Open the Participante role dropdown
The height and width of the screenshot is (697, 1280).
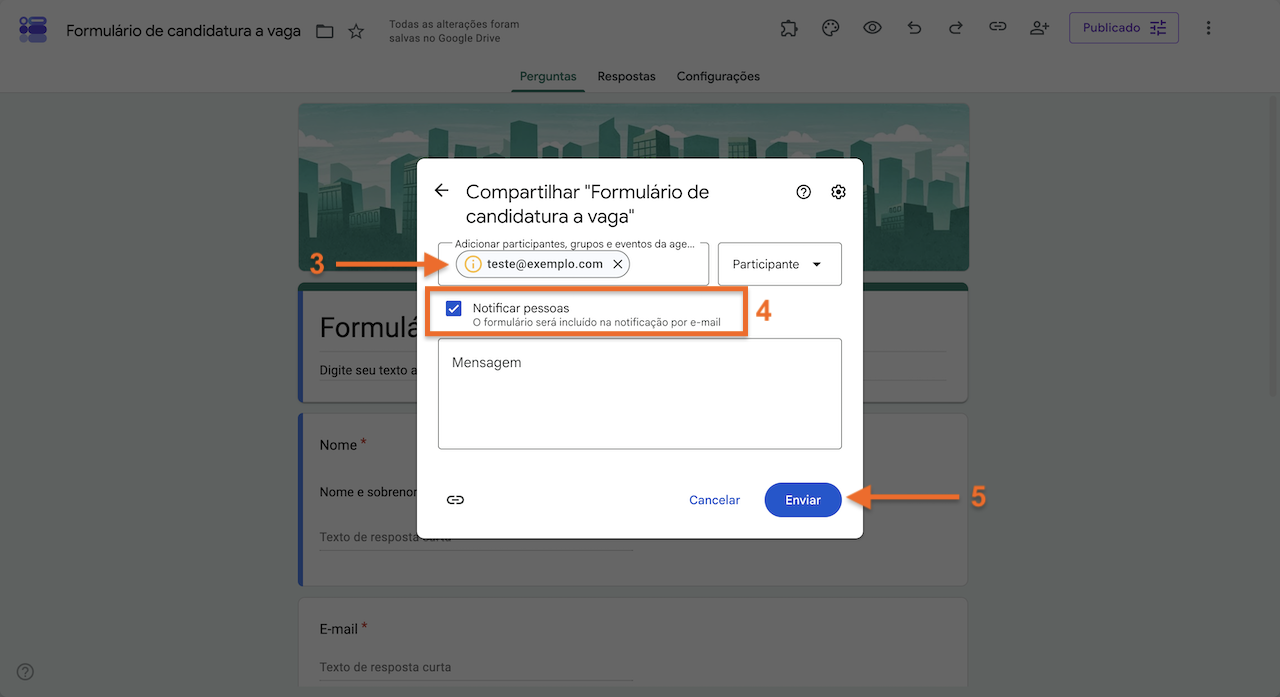tap(780, 264)
